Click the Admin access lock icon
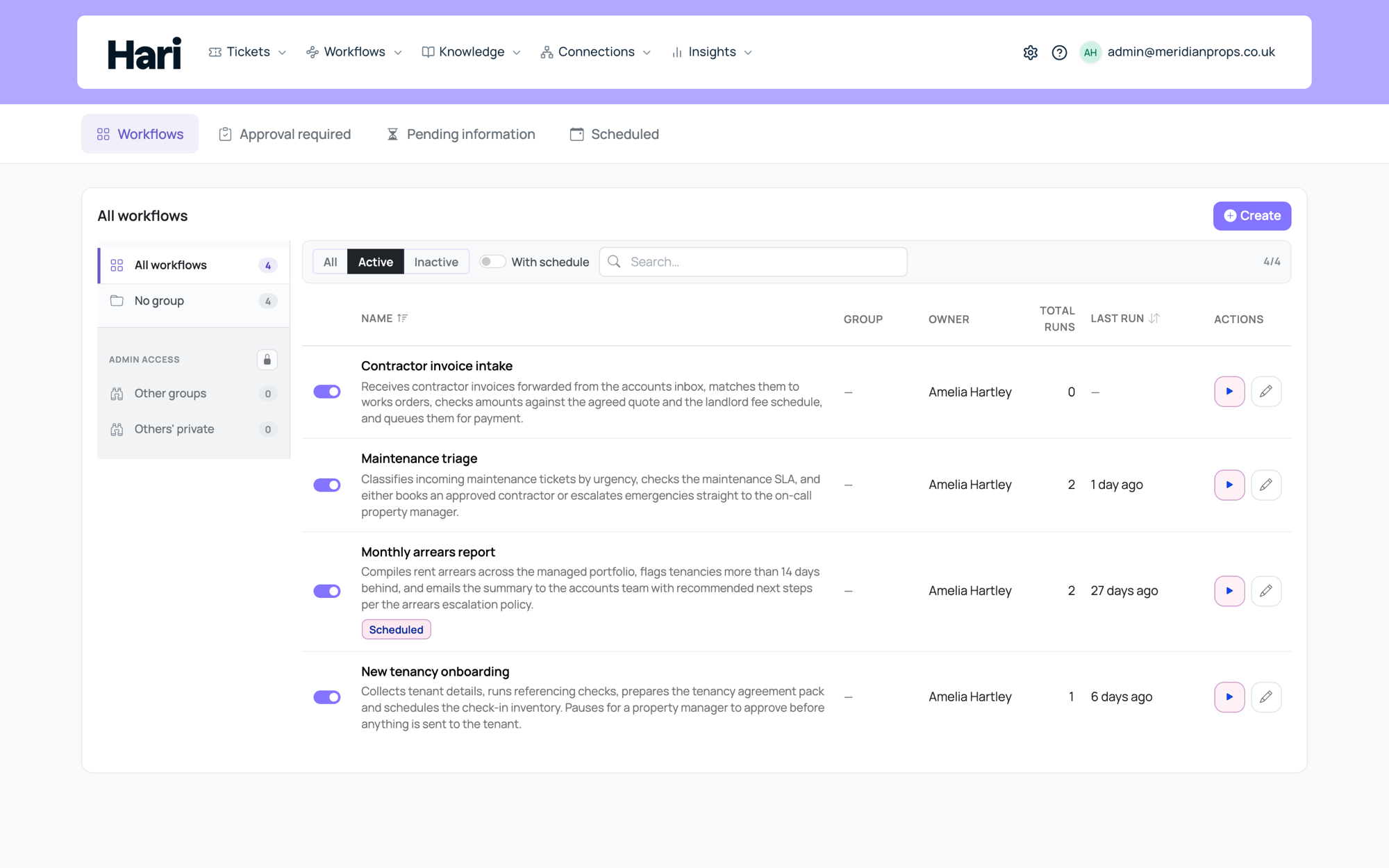This screenshot has height=868, width=1389. tap(267, 360)
